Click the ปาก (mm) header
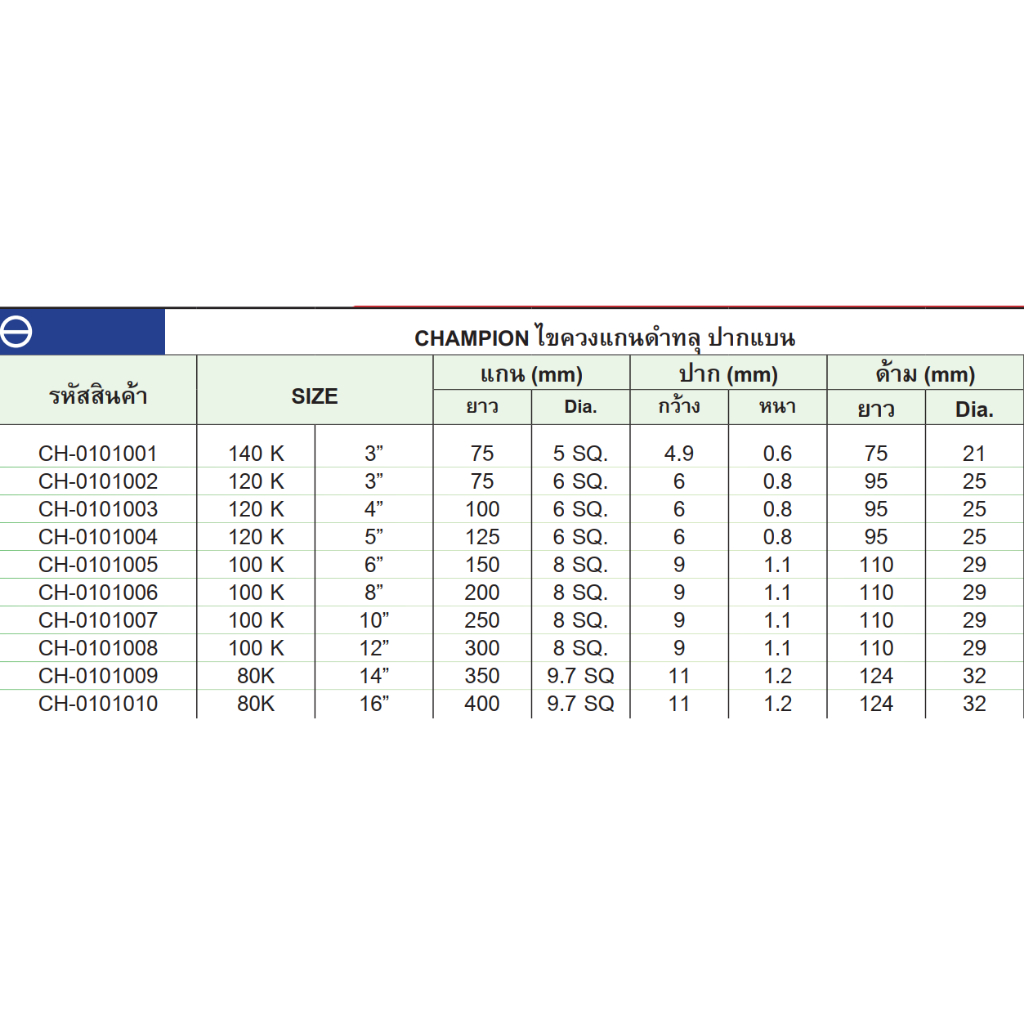1024x1024 pixels. (x=728, y=374)
